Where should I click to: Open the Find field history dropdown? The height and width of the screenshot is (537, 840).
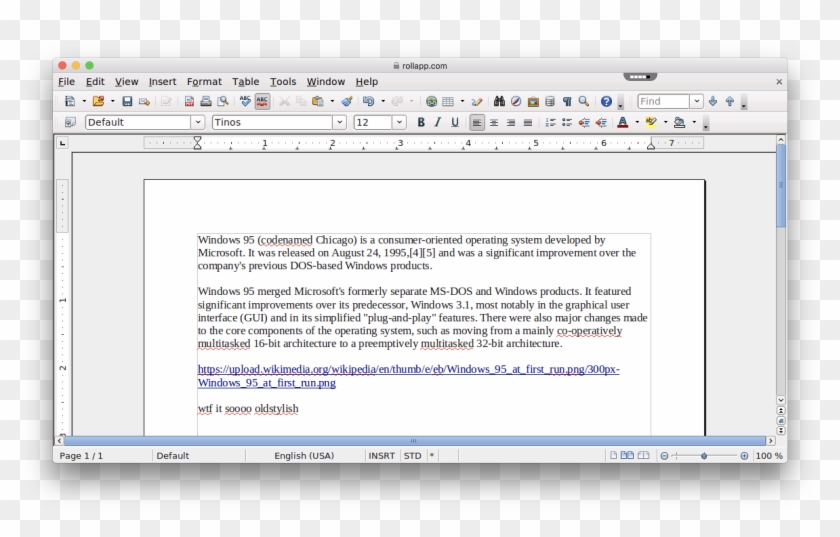[x=696, y=101]
